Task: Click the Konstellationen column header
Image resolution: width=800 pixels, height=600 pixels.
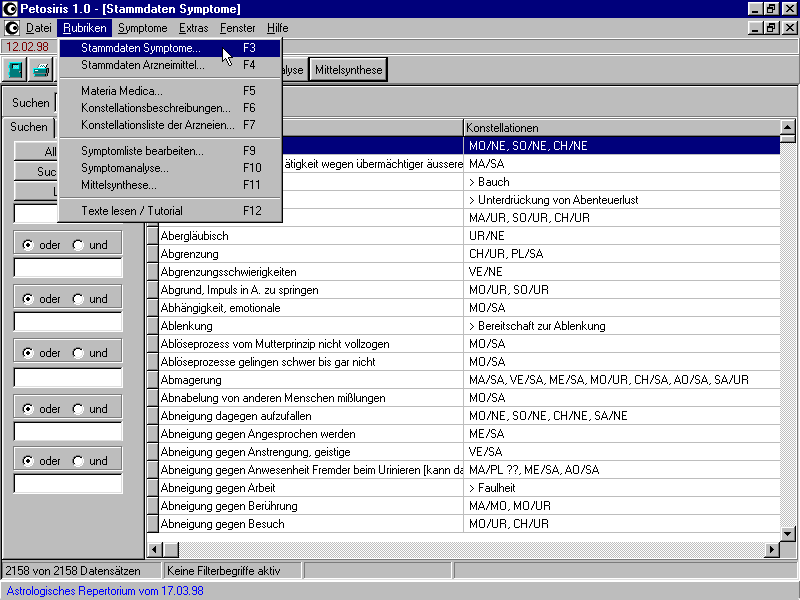Action: [622, 128]
